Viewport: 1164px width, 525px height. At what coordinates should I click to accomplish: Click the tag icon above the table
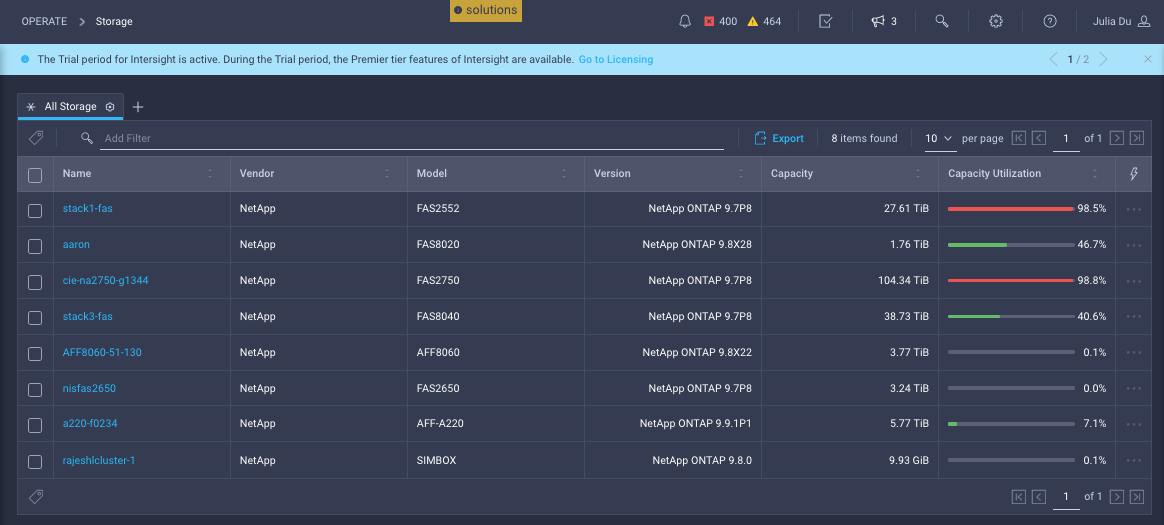pos(36,138)
